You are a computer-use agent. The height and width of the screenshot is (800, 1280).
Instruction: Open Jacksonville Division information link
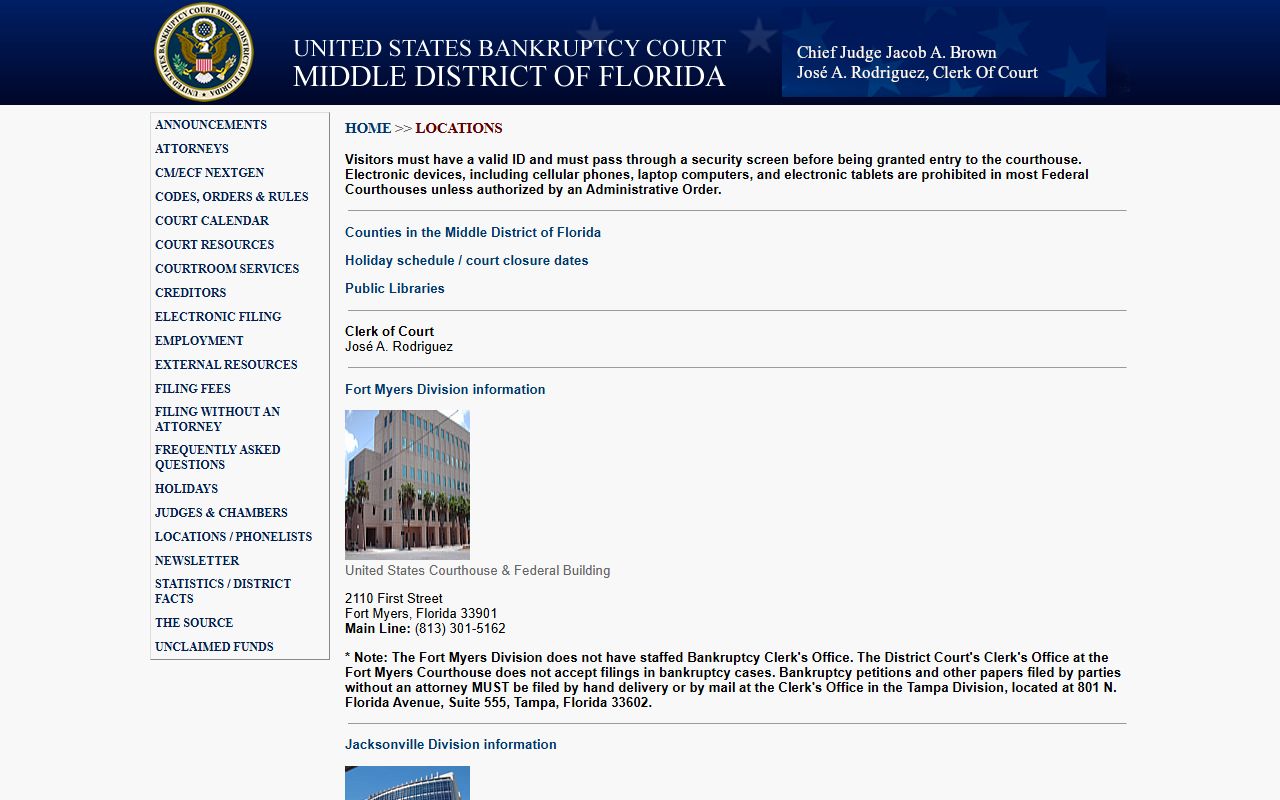tap(451, 744)
